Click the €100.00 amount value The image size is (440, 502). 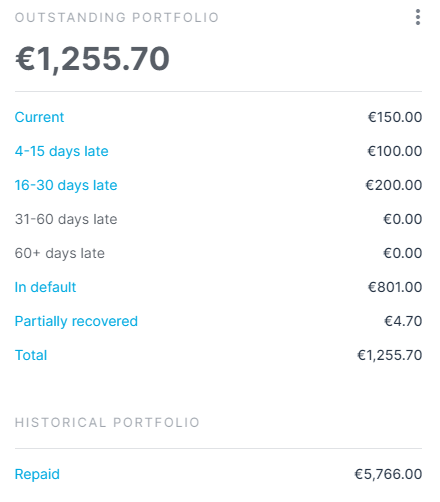click(x=395, y=151)
